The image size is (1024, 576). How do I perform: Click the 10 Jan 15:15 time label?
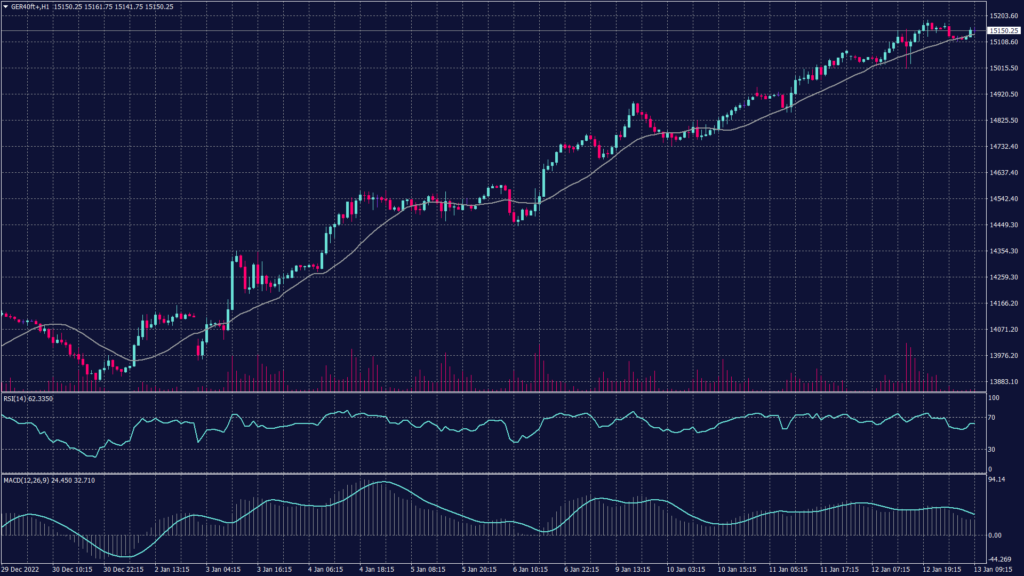(733, 569)
